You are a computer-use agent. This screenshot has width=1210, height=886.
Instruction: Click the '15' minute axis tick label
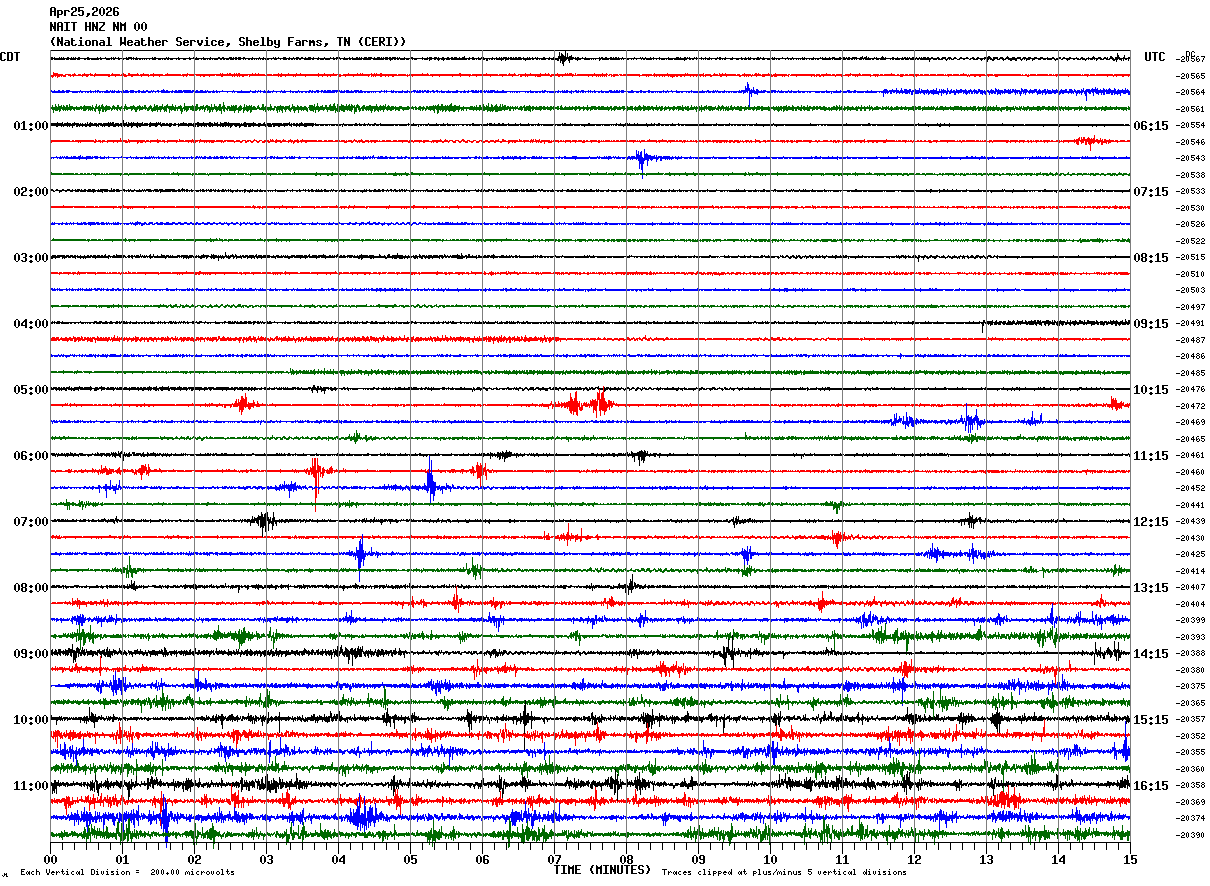1130,859
